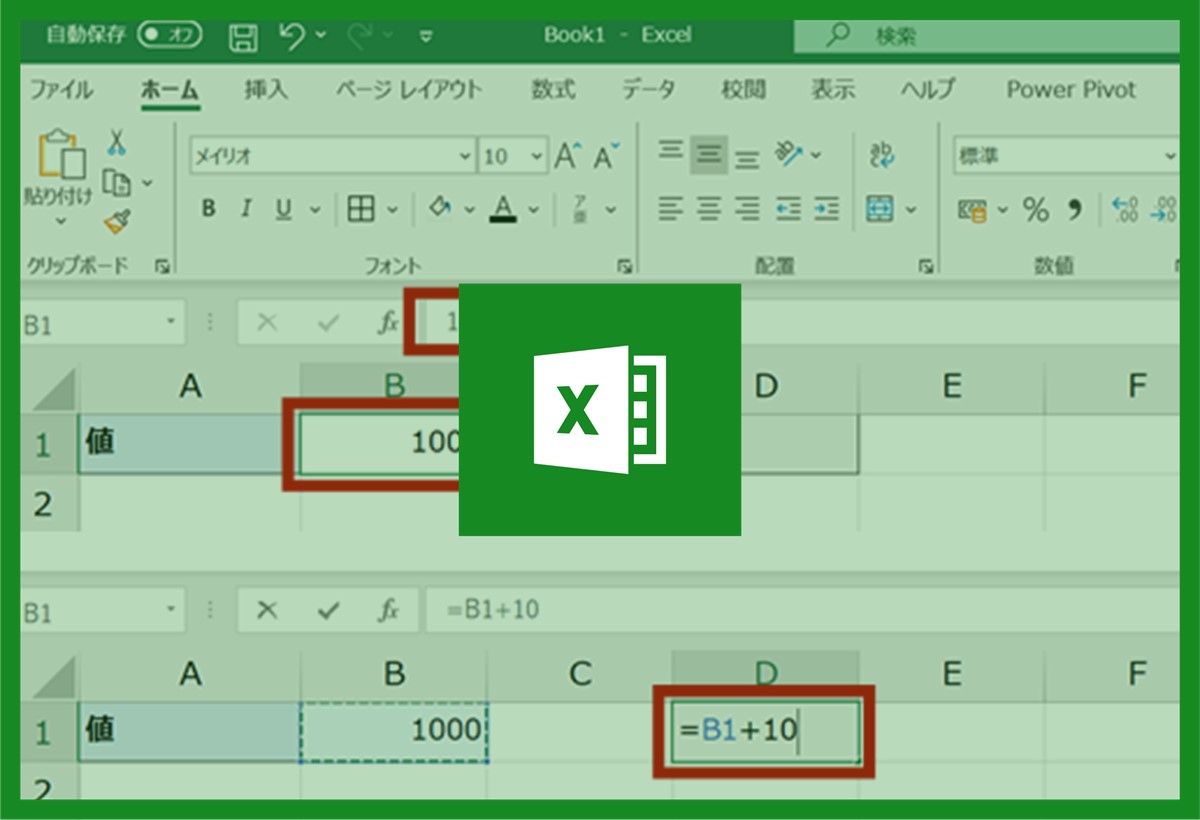Apply italic formatting with I button
The width and height of the screenshot is (1200, 820).
point(245,209)
